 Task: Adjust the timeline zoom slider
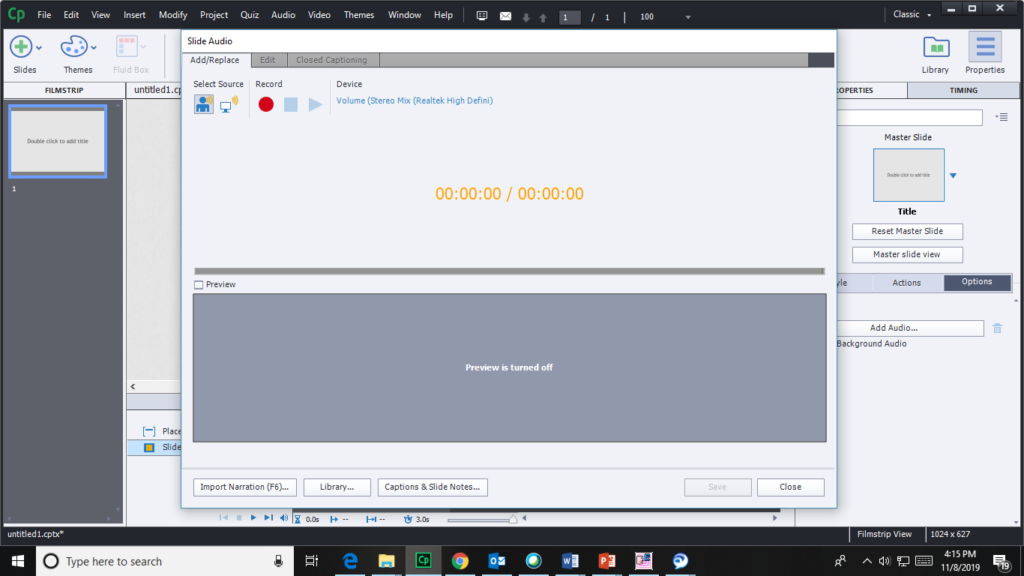513,520
